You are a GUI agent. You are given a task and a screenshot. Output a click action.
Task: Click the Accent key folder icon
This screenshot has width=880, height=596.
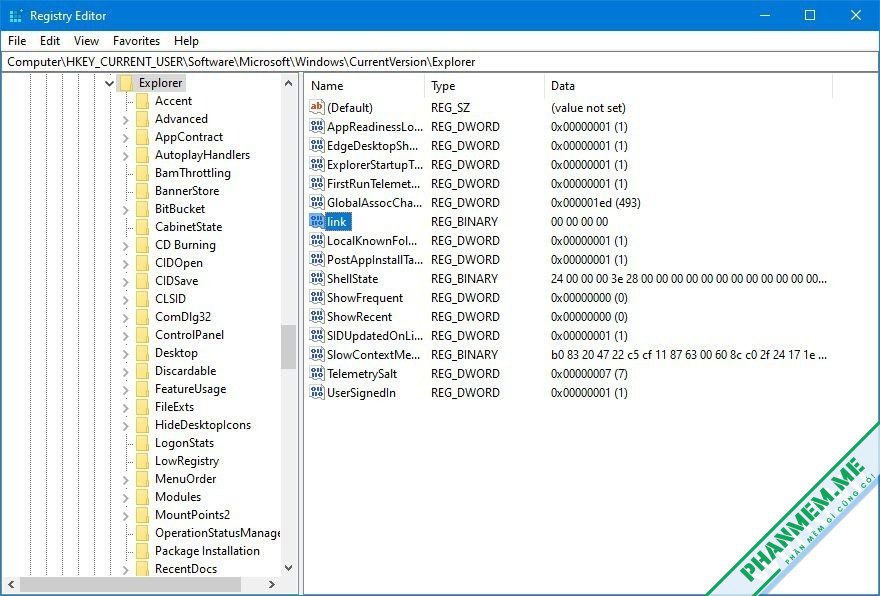coord(143,101)
